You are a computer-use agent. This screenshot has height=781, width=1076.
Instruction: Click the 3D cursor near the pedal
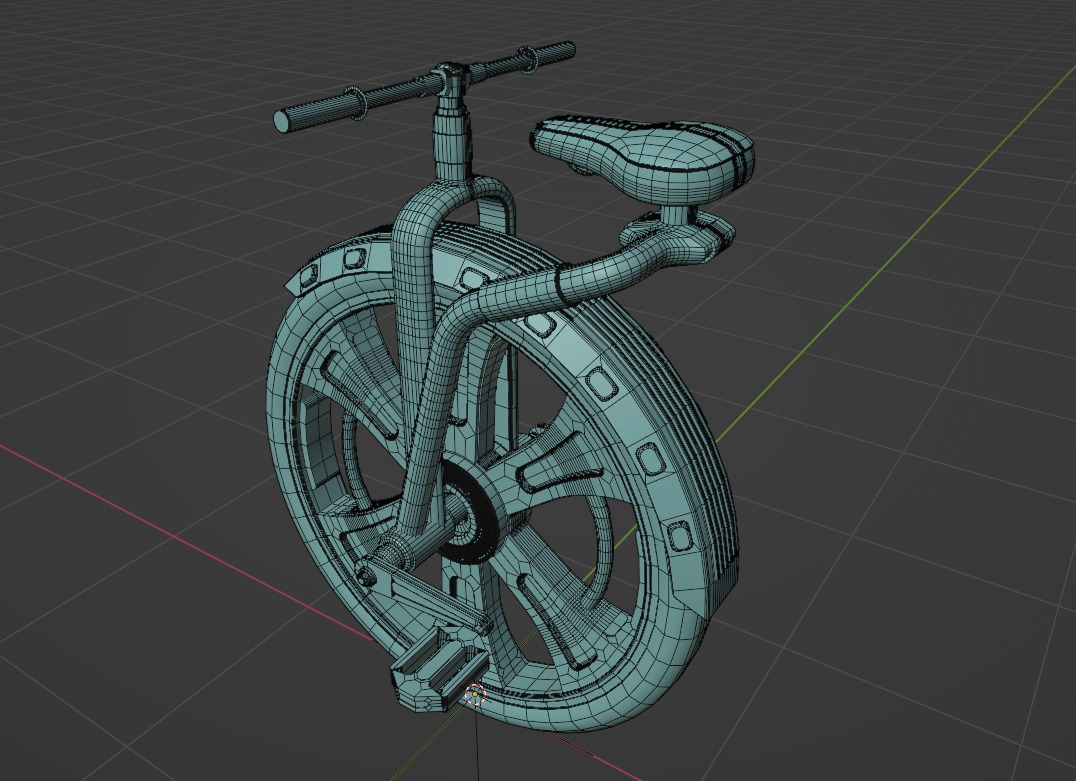(475, 695)
